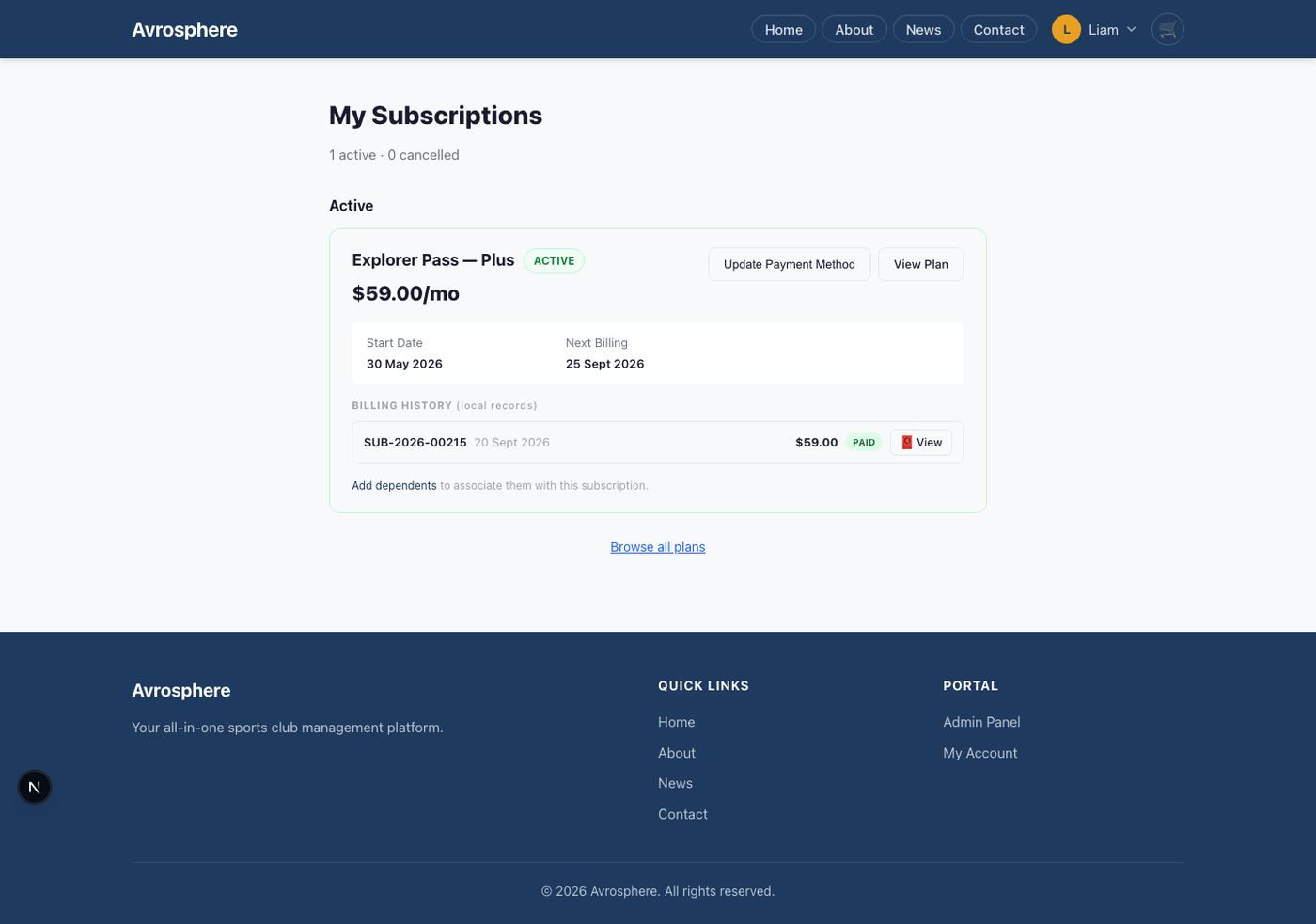This screenshot has width=1316, height=924.
Task: Click the footer About quick link
Action: click(x=677, y=753)
